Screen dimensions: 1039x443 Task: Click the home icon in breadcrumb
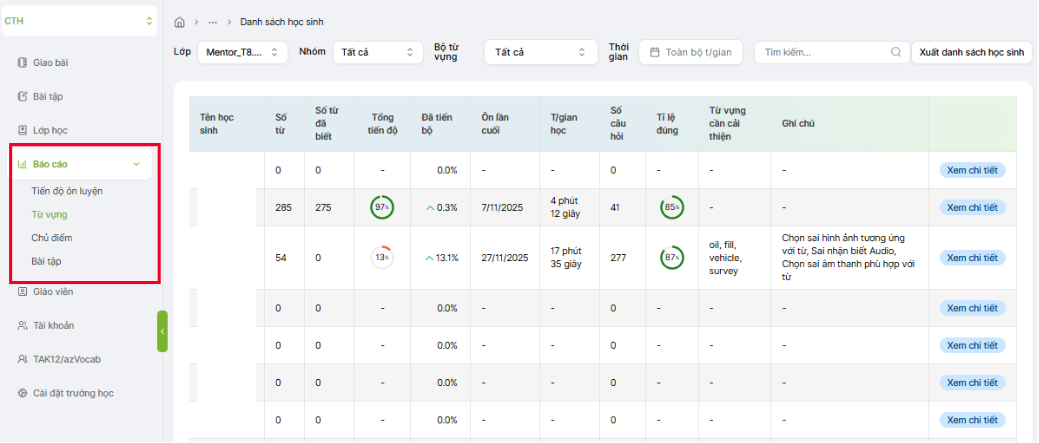click(179, 22)
